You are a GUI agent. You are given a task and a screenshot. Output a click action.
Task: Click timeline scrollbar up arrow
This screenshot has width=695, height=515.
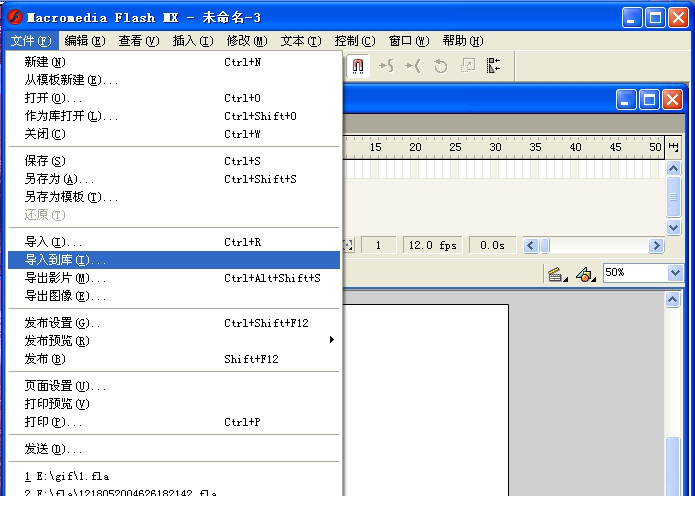pyautogui.click(x=673, y=168)
